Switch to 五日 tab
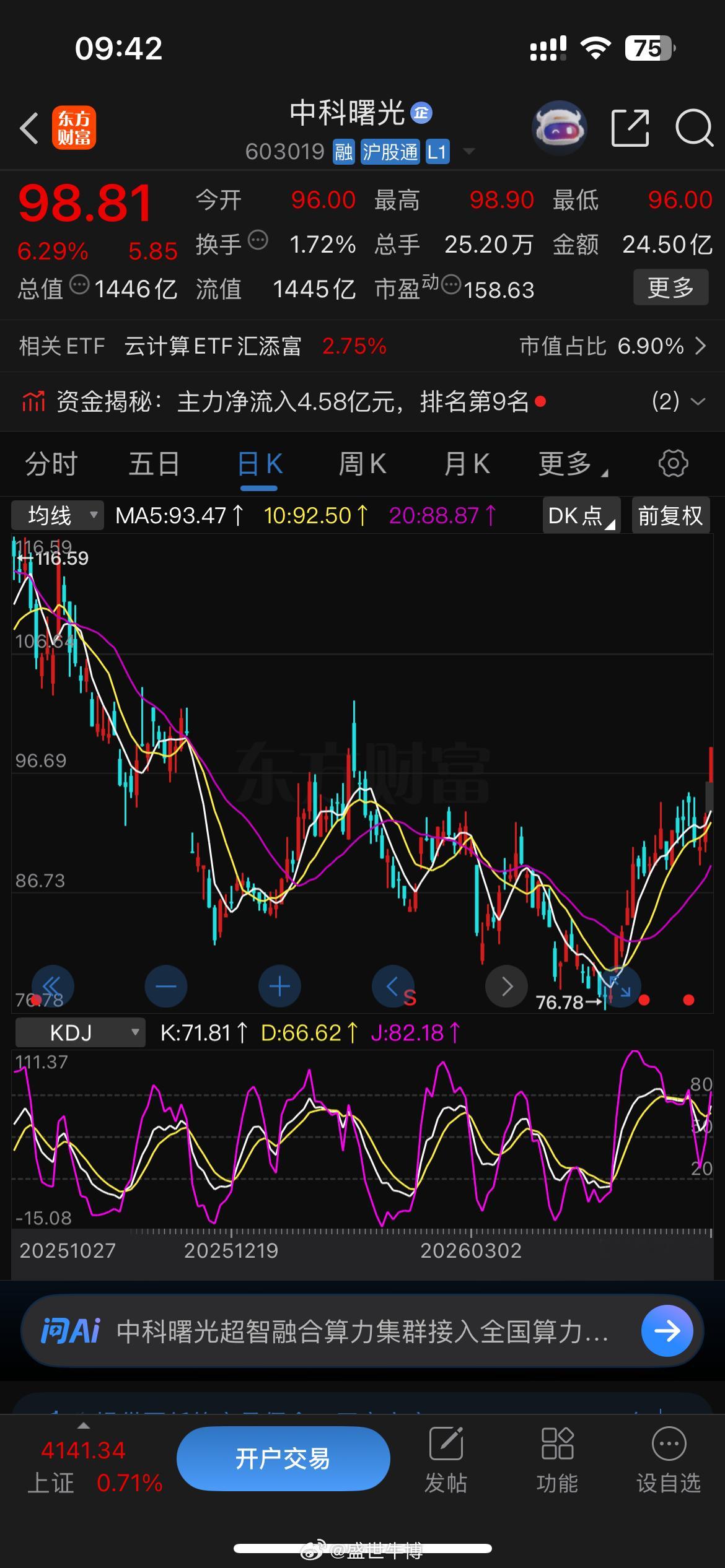 [x=154, y=464]
